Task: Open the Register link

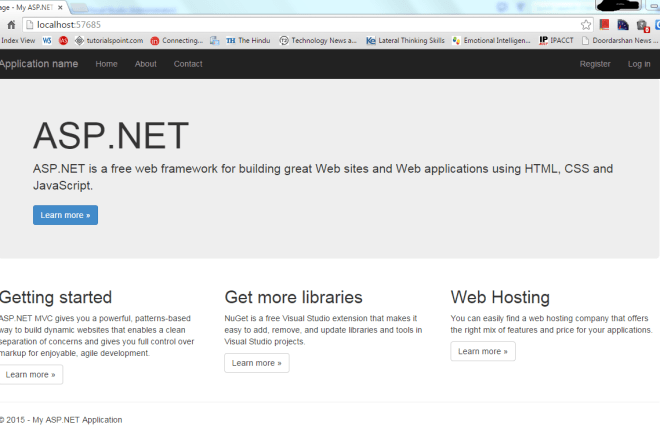Action: click(x=595, y=64)
